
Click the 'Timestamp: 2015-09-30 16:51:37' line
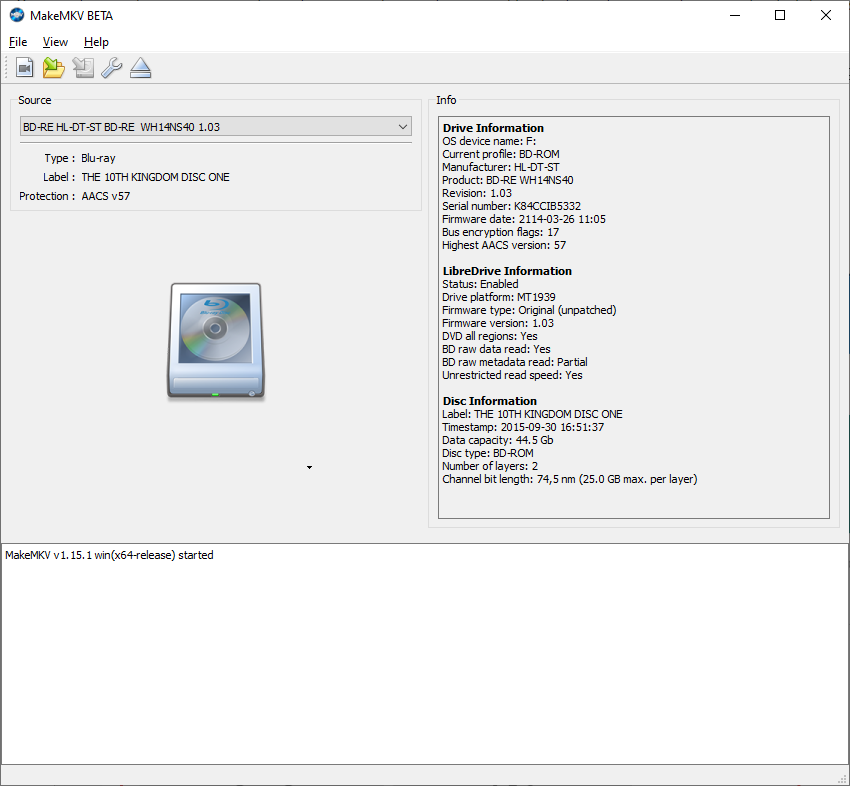tap(523, 427)
